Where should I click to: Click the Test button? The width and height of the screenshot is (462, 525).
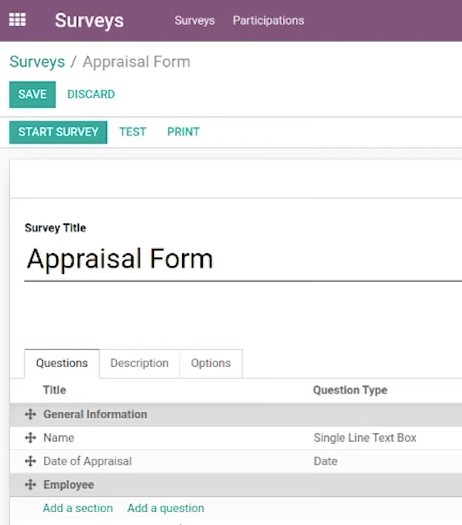pyautogui.click(x=133, y=132)
